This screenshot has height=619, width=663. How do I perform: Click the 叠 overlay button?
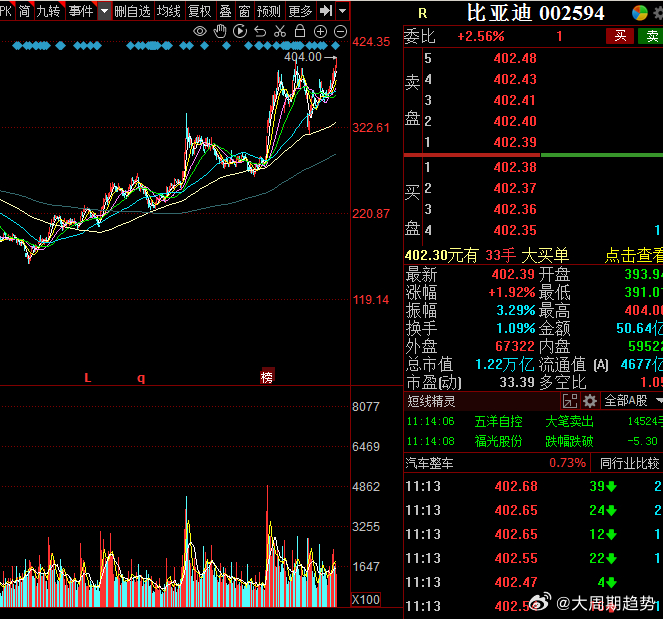225,11
